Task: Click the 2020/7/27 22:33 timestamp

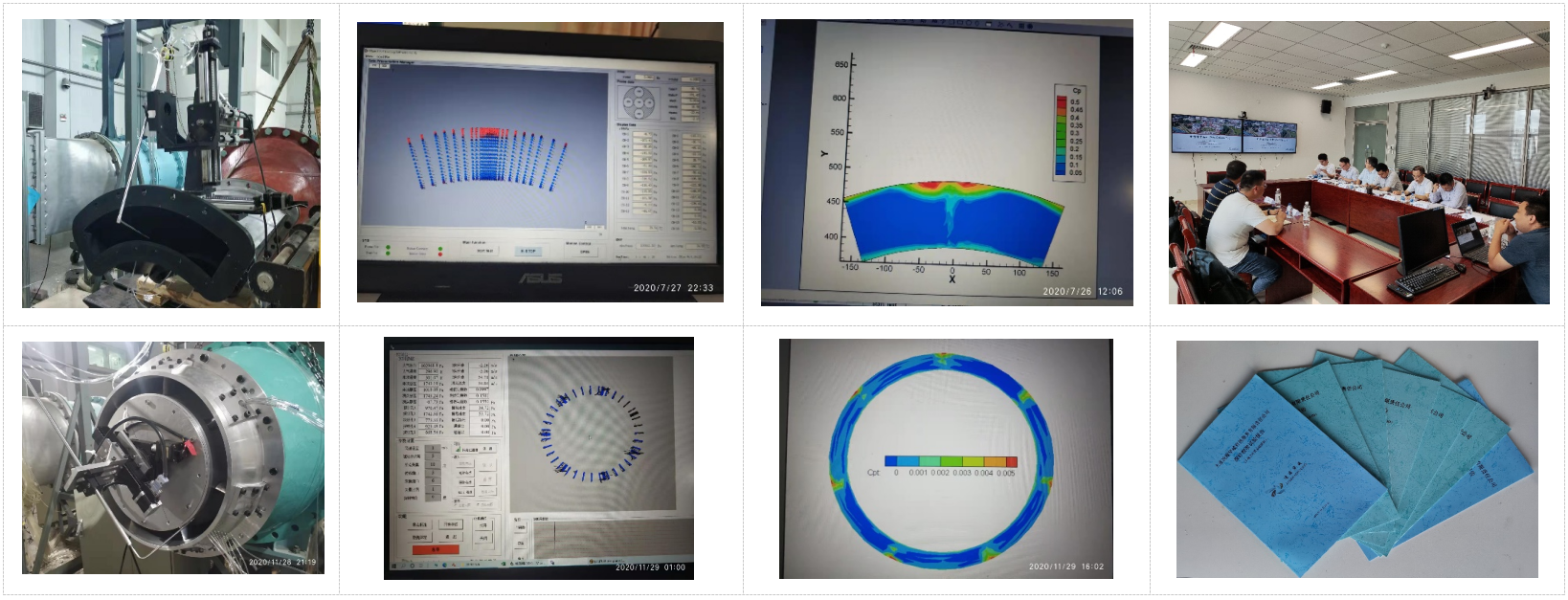Action: (x=673, y=288)
